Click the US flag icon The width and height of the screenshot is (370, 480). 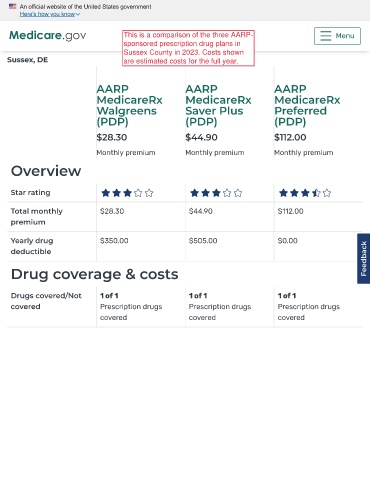[x=12, y=6]
